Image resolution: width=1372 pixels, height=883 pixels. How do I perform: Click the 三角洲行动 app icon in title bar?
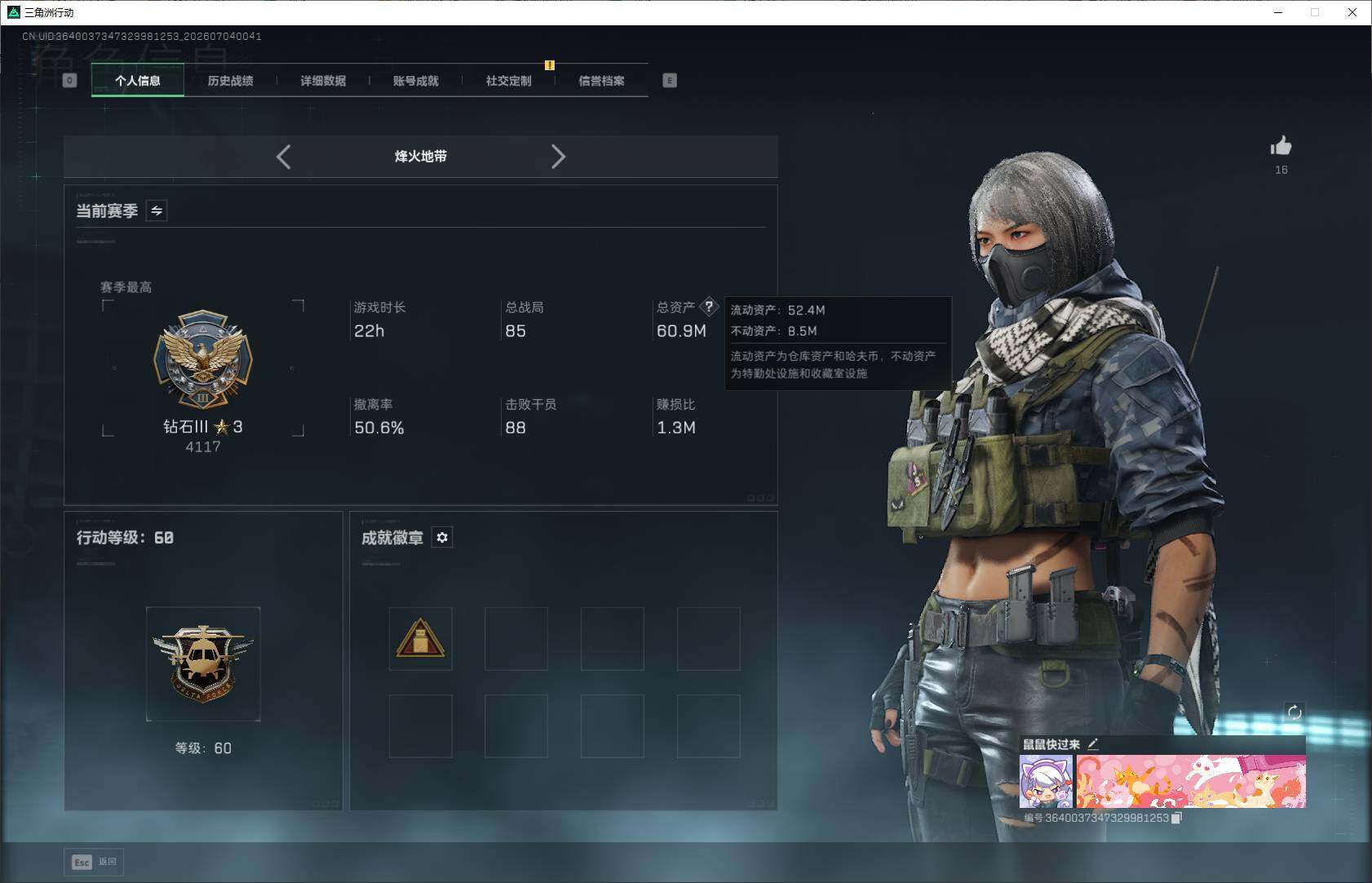[13, 12]
